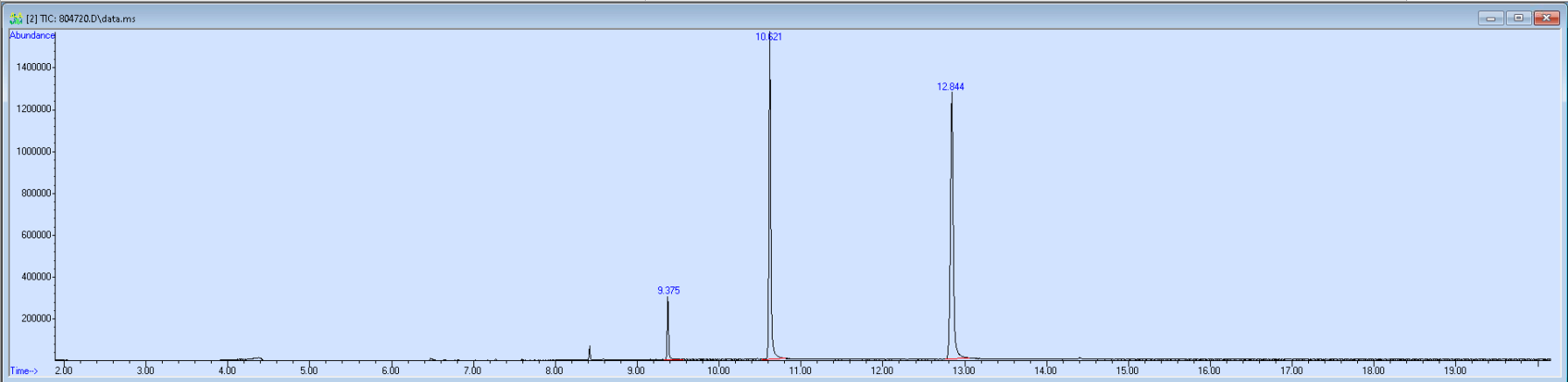This screenshot has height=382, width=1568.
Task: Click the small unlabeled peak near 8.40
Action: [590, 352]
